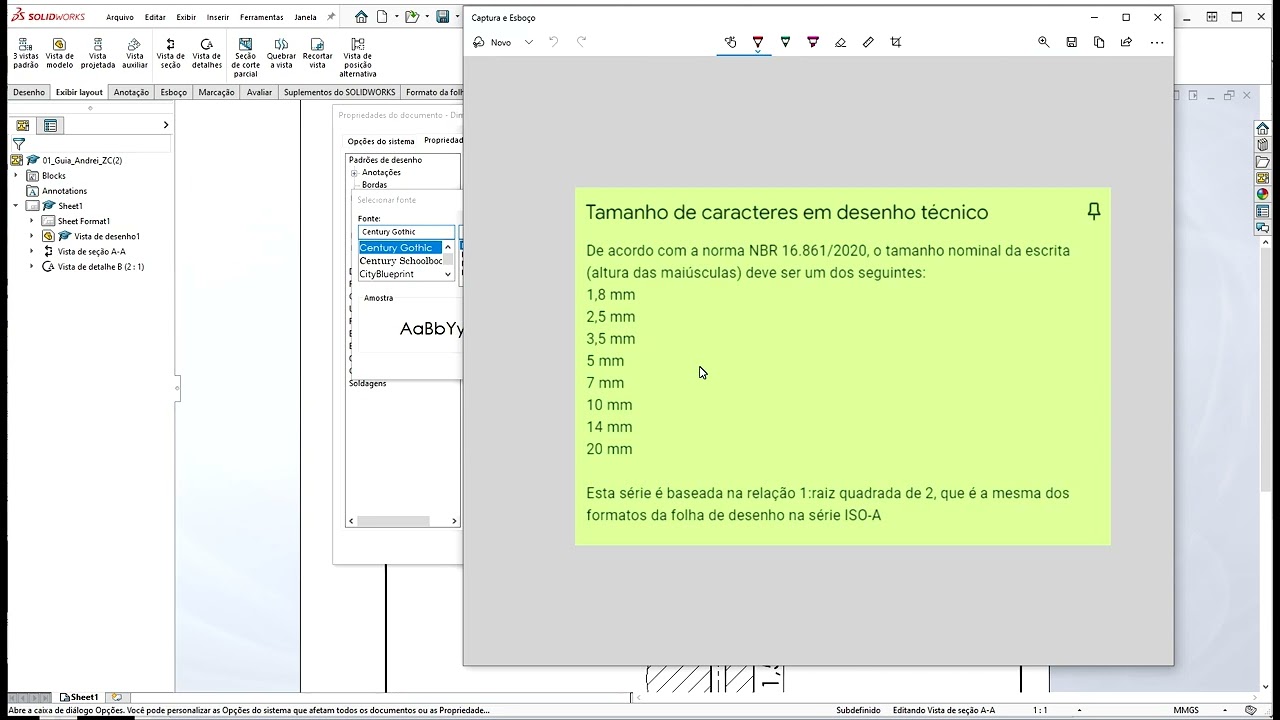The width and height of the screenshot is (1280, 720).
Task: Click the Vista de detalhes tool
Action: click(x=207, y=54)
